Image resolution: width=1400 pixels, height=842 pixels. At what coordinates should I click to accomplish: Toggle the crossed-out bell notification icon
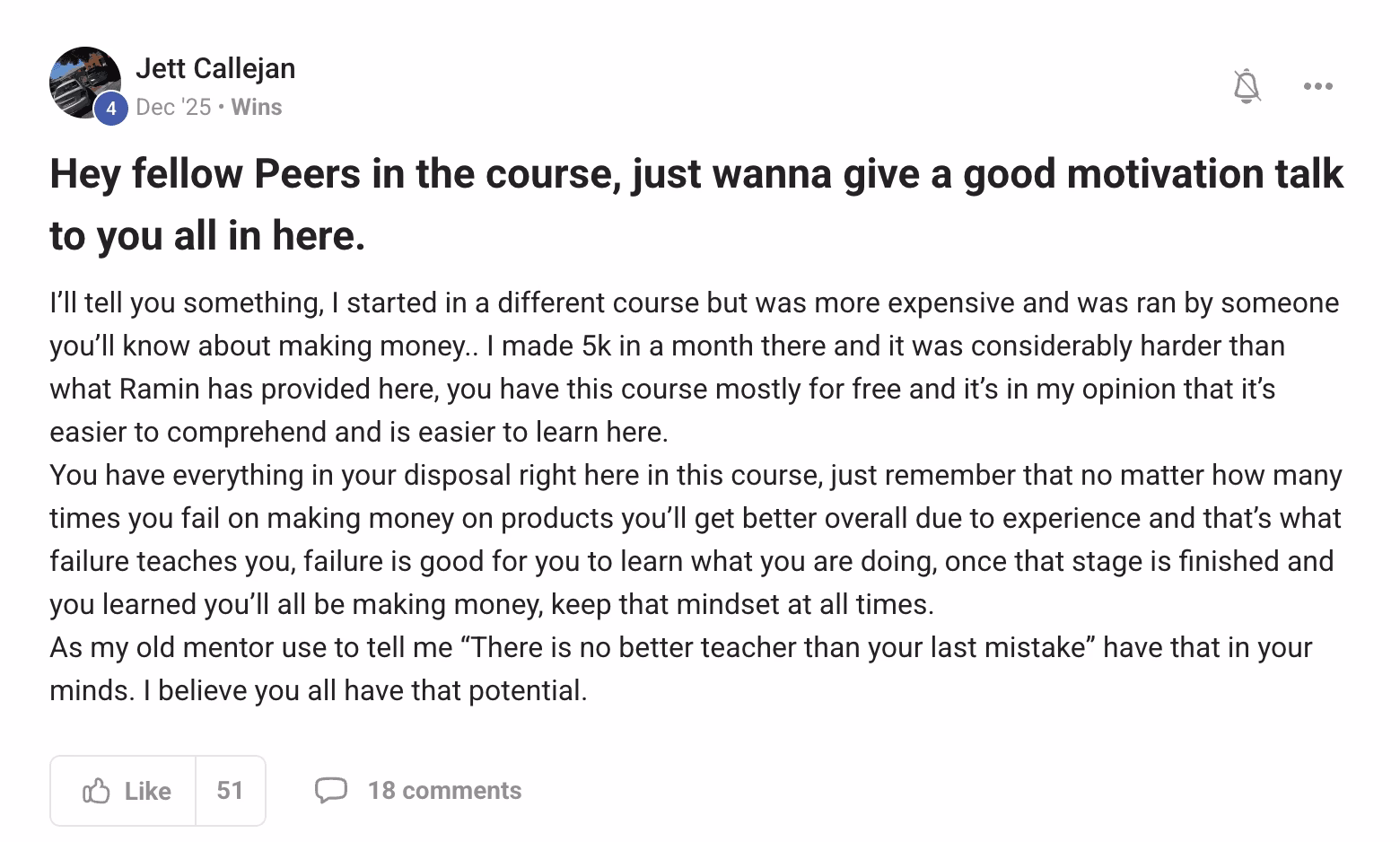coord(1247,86)
